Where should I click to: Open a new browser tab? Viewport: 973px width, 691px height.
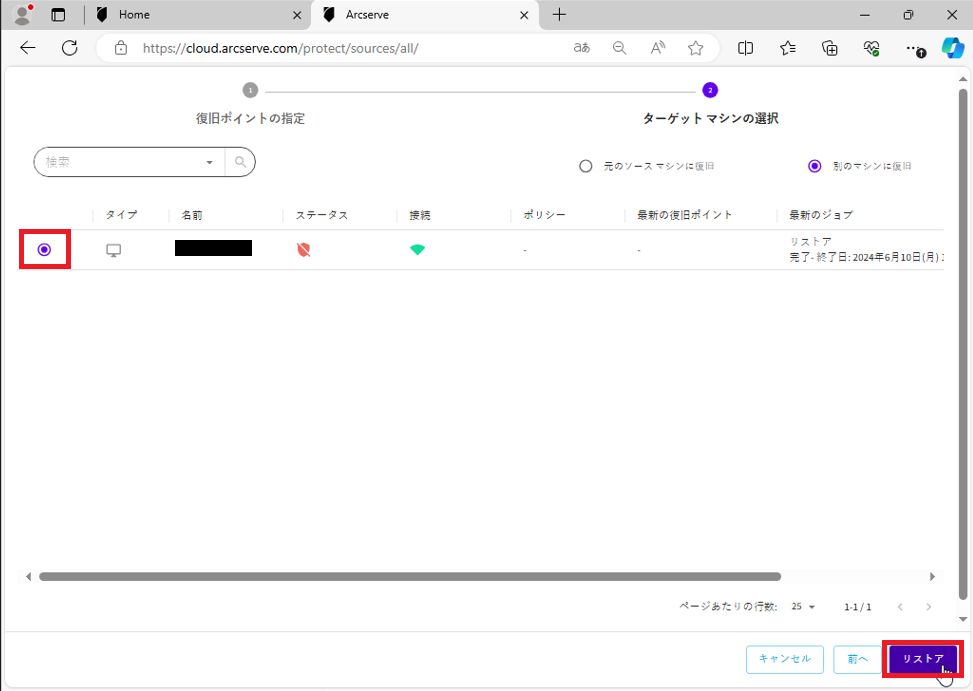(559, 15)
